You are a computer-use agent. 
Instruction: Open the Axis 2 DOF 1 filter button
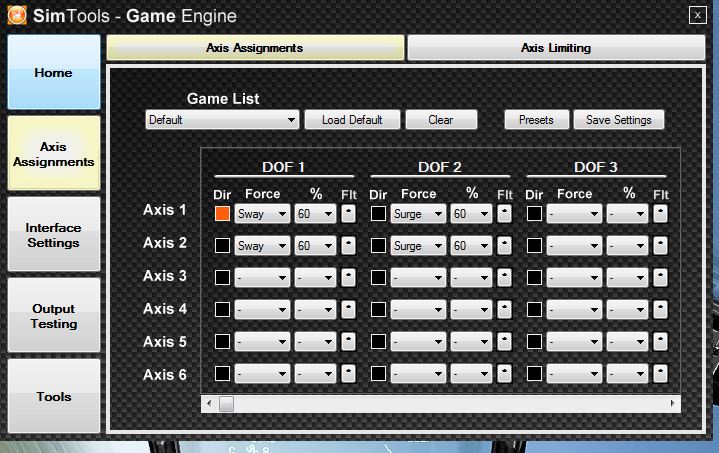click(x=348, y=246)
